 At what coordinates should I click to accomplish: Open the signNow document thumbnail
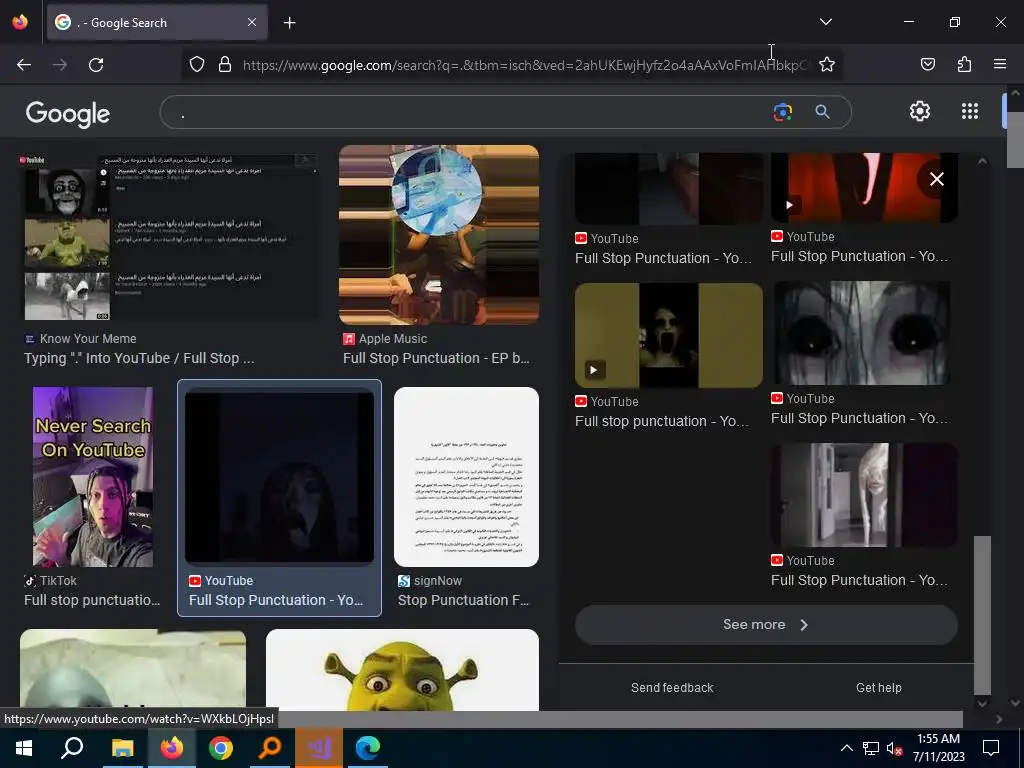coord(466,477)
